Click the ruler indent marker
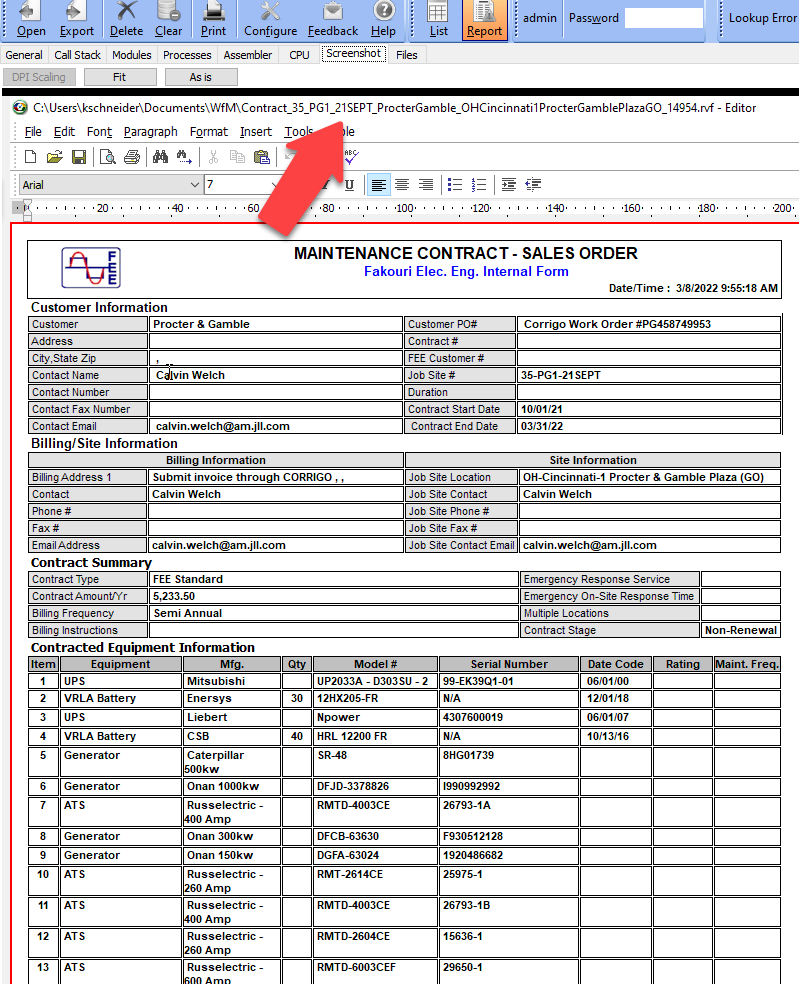The image size is (799, 984). click(27, 209)
